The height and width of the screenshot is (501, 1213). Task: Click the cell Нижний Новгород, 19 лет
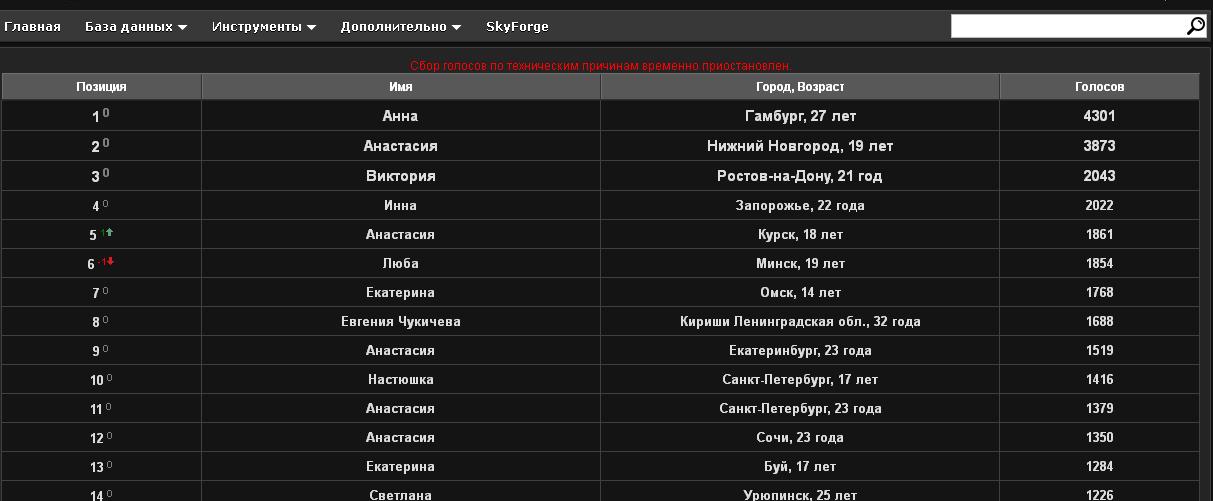(x=800, y=146)
